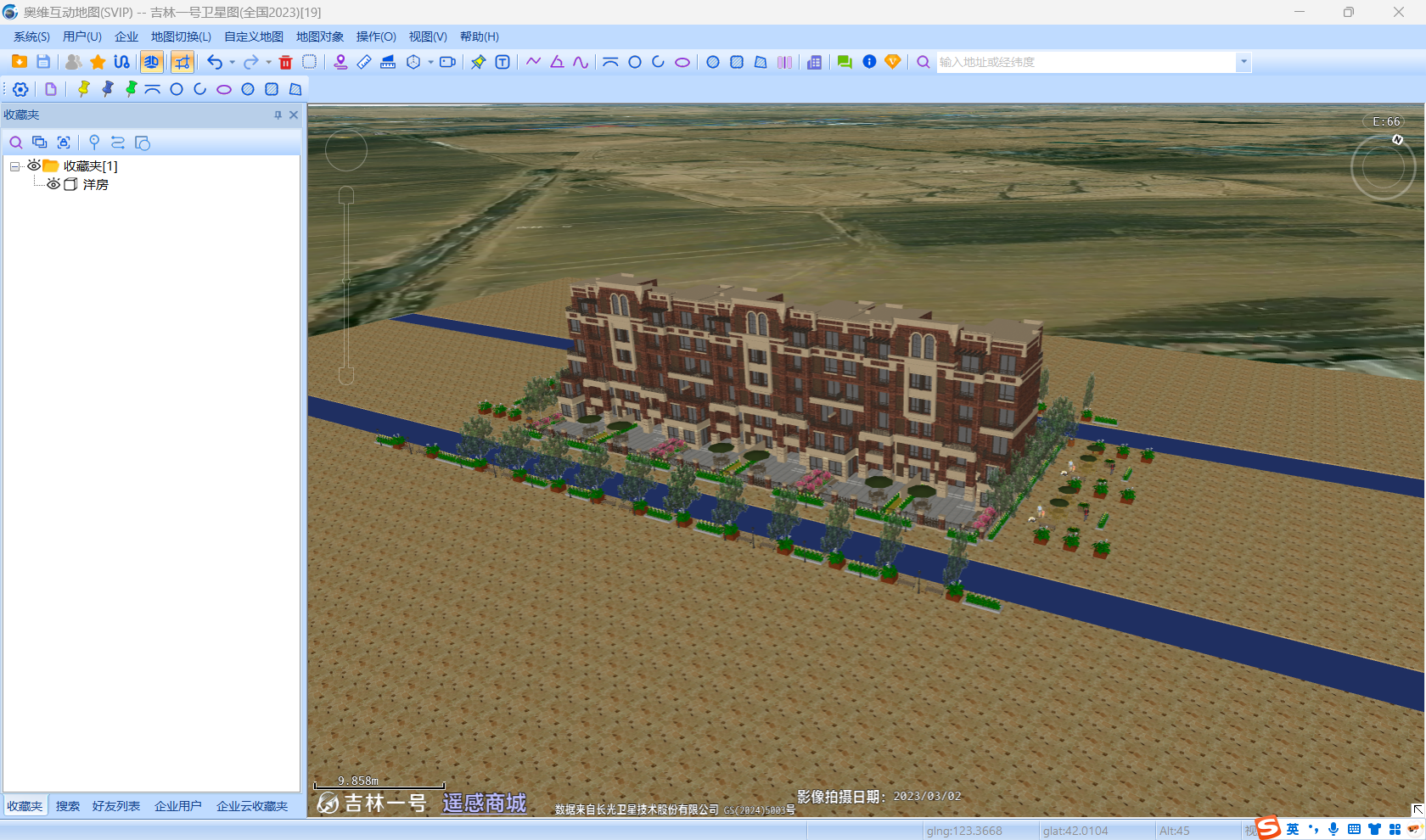The image size is (1426, 840).
Task: Click the search icon in favorites panel
Action: (16, 143)
